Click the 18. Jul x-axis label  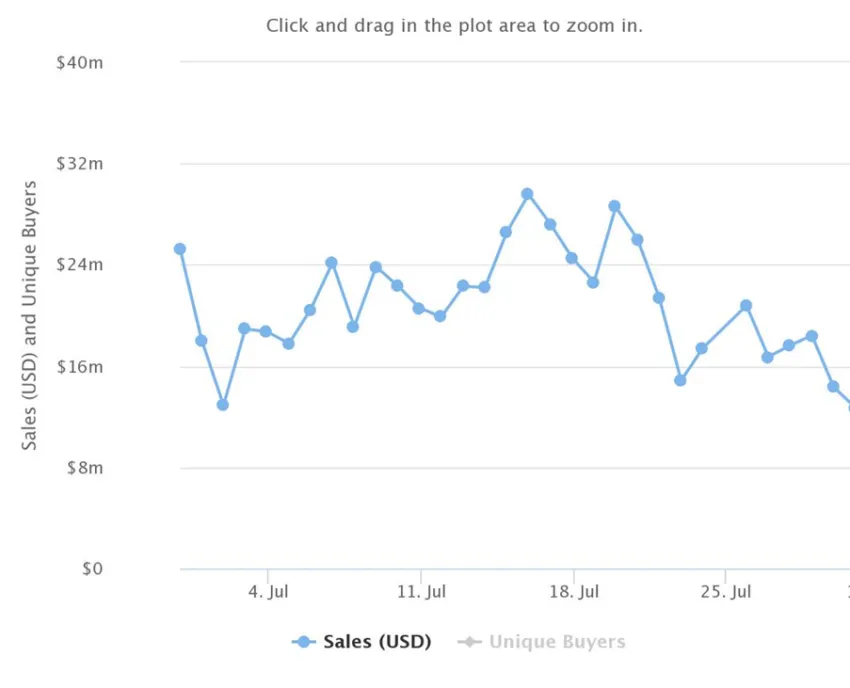point(574,591)
